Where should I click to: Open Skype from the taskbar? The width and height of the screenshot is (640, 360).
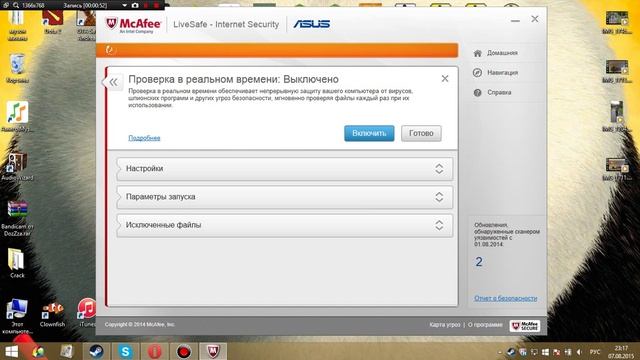click(x=125, y=351)
